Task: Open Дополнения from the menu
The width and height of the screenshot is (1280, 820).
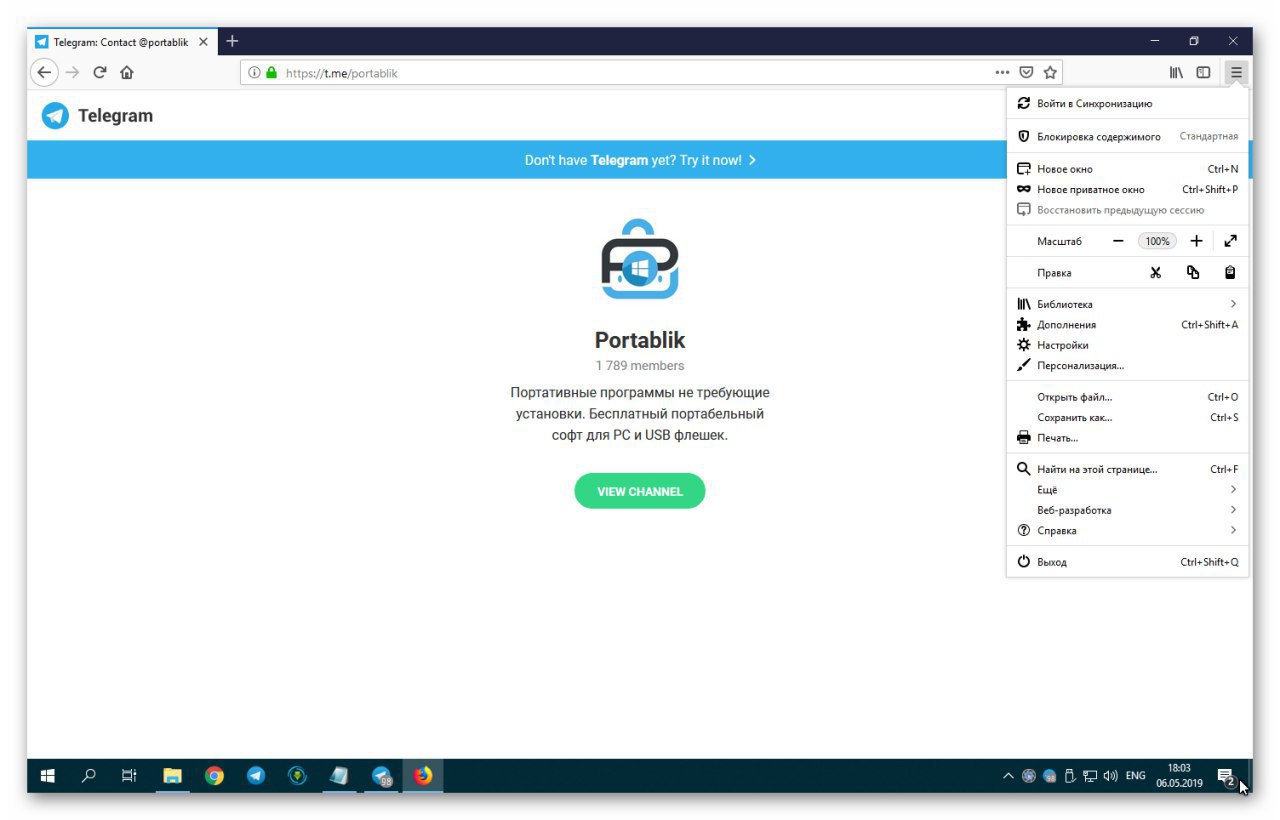Action: click(x=1127, y=324)
